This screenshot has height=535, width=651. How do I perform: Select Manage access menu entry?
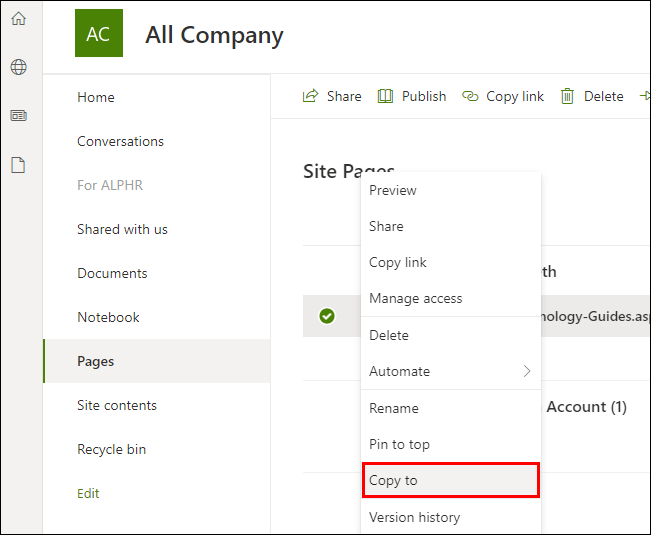[415, 298]
